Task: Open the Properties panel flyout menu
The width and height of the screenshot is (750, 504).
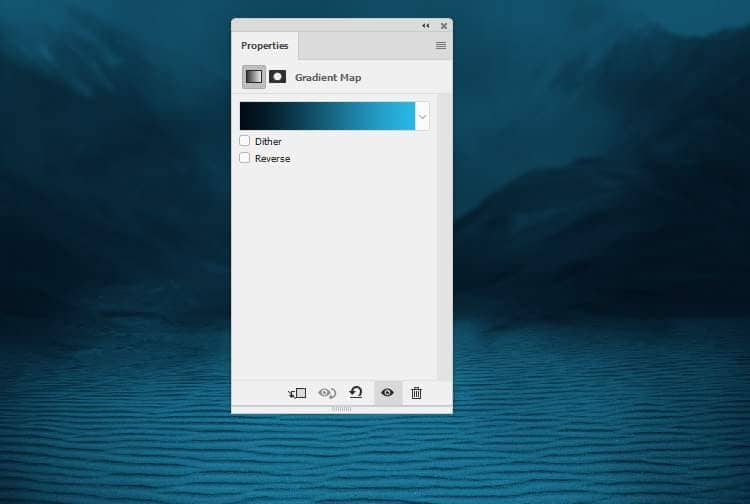Action: [x=441, y=45]
